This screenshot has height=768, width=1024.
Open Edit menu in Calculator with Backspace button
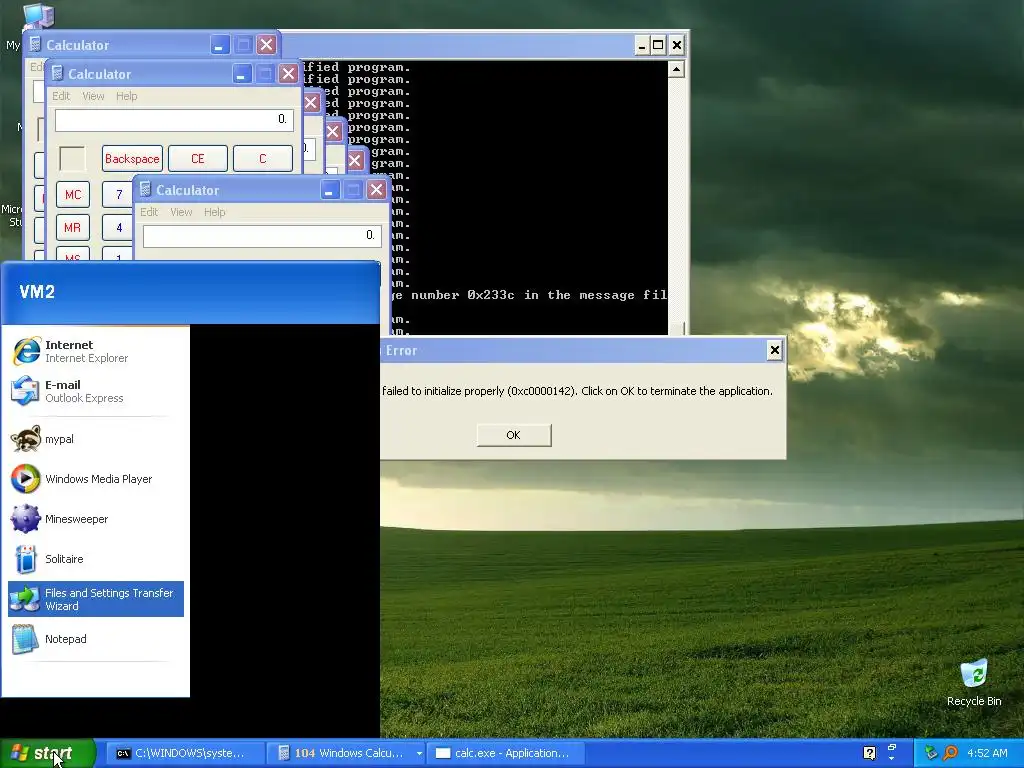(x=61, y=96)
